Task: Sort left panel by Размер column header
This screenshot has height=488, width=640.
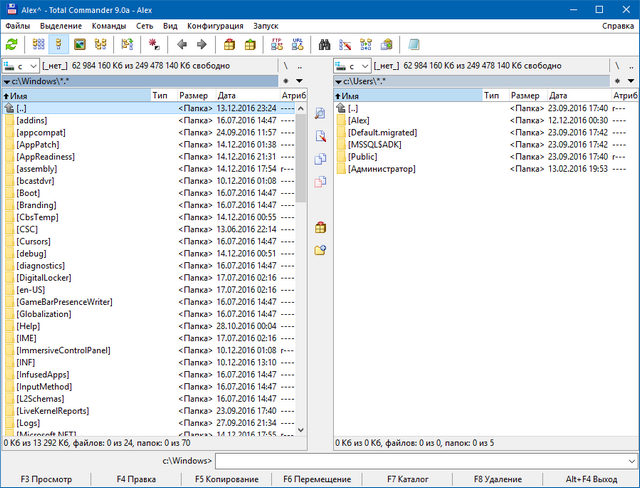Action: [193, 95]
